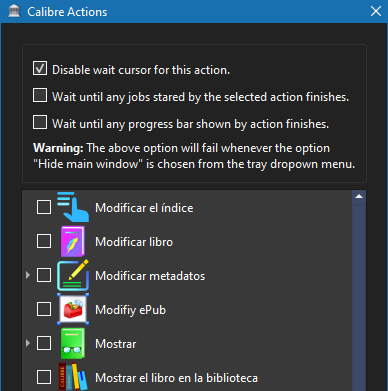Viewport: 388px width, 391px height.
Task: Expand the Mostrar tree item
Action: (x=28, y=343)
